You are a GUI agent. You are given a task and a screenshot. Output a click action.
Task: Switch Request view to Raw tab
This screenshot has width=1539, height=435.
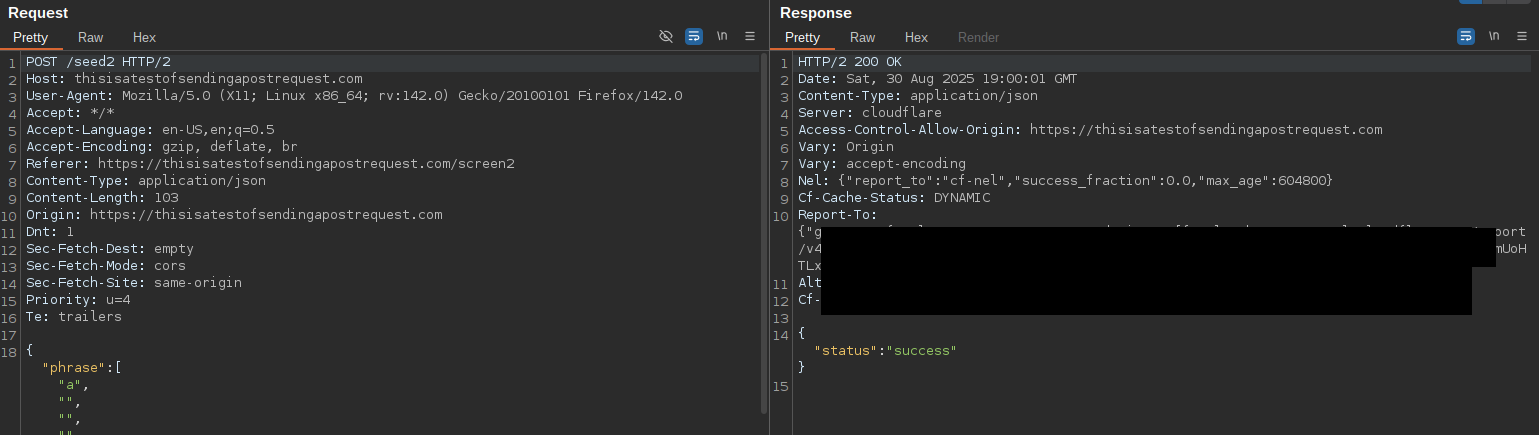pyautogui.click(x=91, y=37)
